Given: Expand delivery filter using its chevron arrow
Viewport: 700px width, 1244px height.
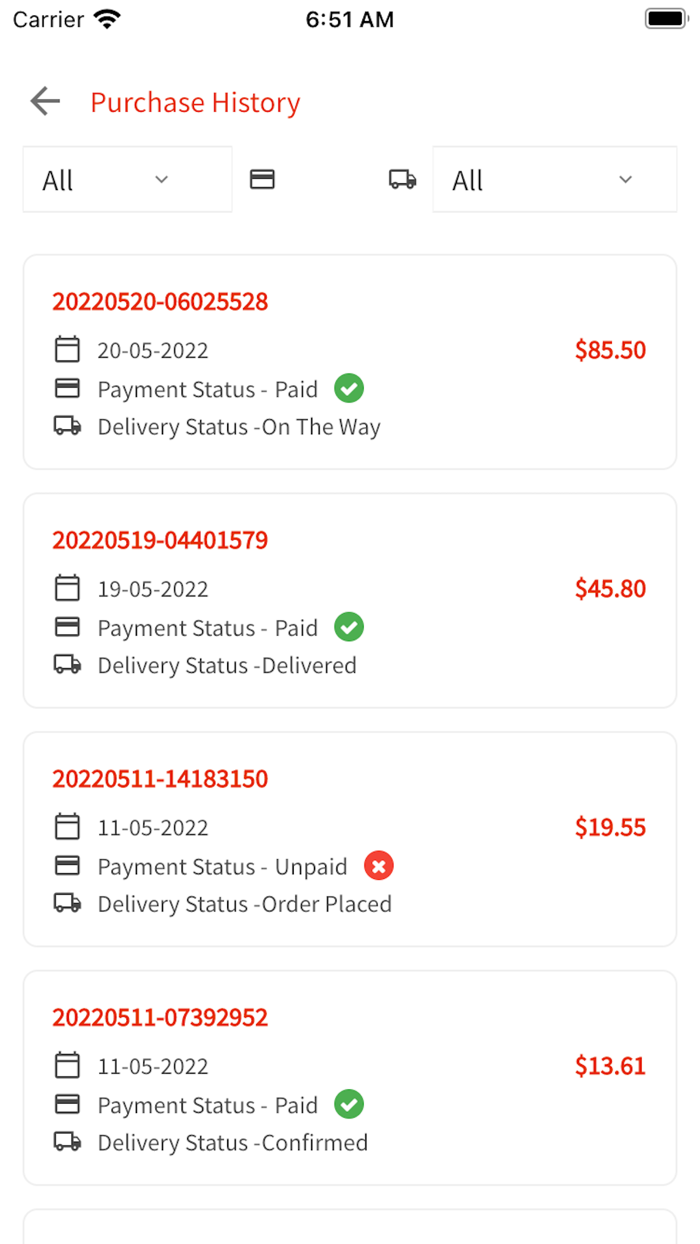Looking at the screenshot, I should (x=626, y=180).
